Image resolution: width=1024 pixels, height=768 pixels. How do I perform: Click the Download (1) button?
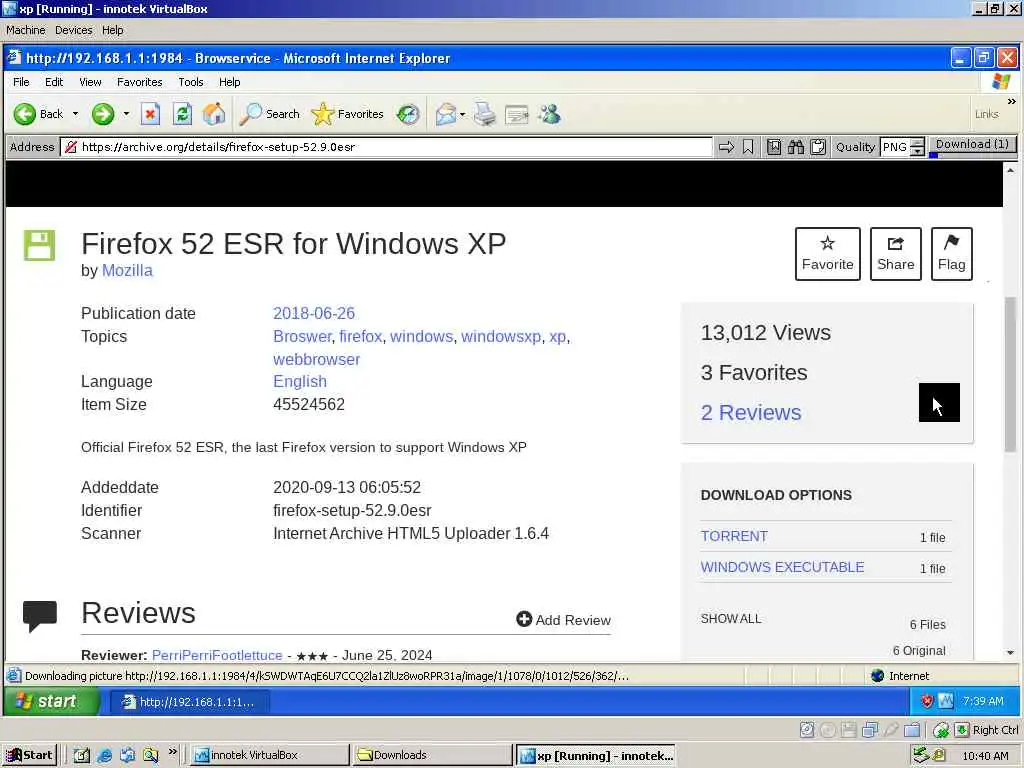[x=972, y=144]
